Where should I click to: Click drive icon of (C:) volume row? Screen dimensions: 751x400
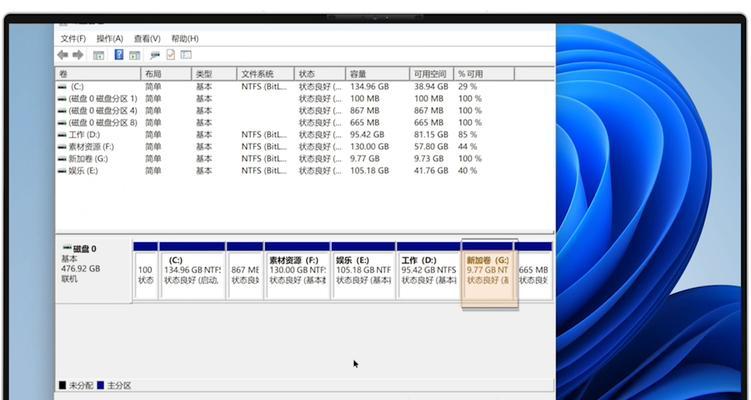pos(62,87)
